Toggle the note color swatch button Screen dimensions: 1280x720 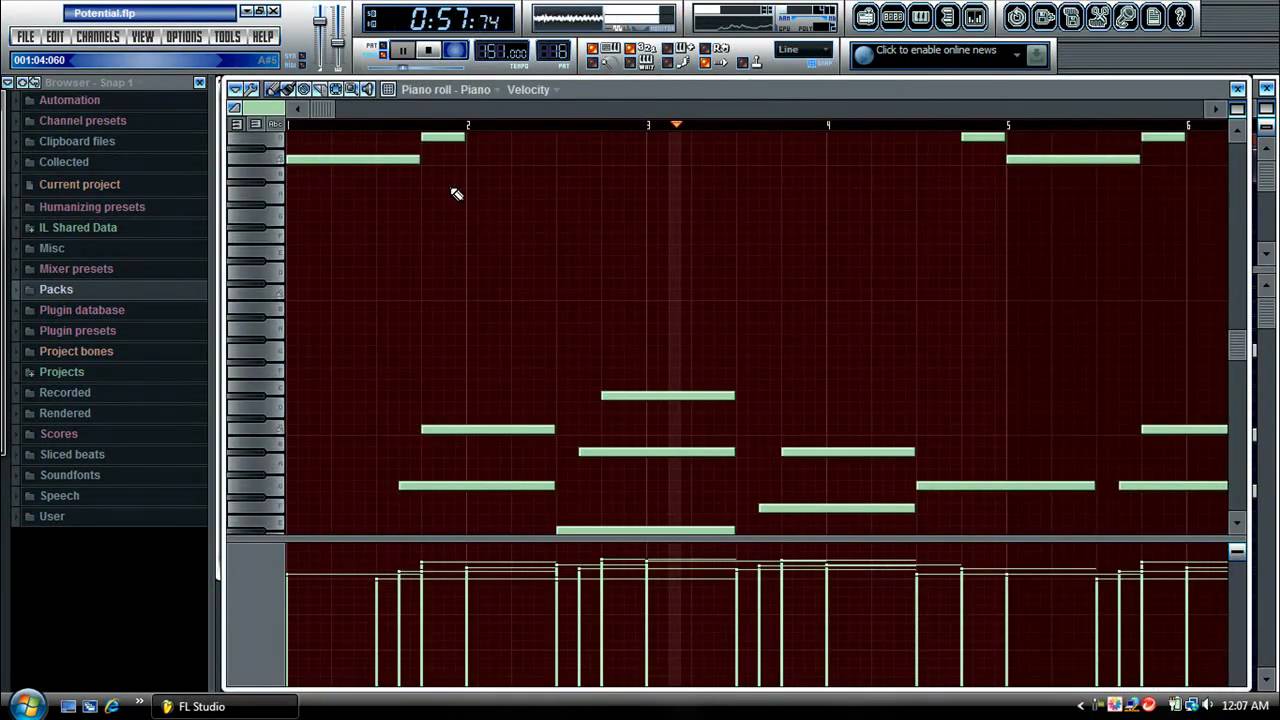[264, 108]
